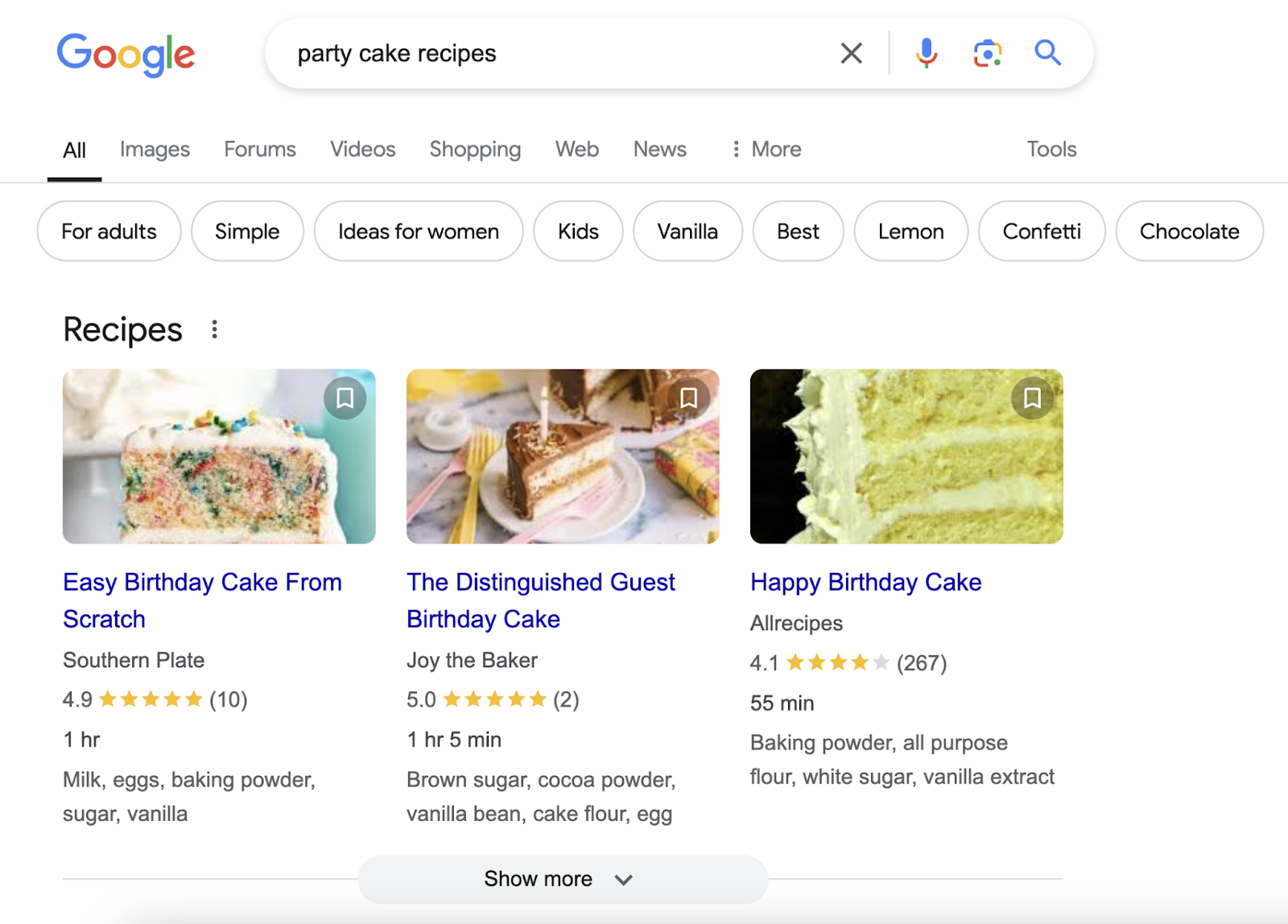Viewport: 1288px width, 924px height.
Task: Open the Easy Birthday Cake From Scratch link
Action: pyautogui.click(x=202, y=600)
